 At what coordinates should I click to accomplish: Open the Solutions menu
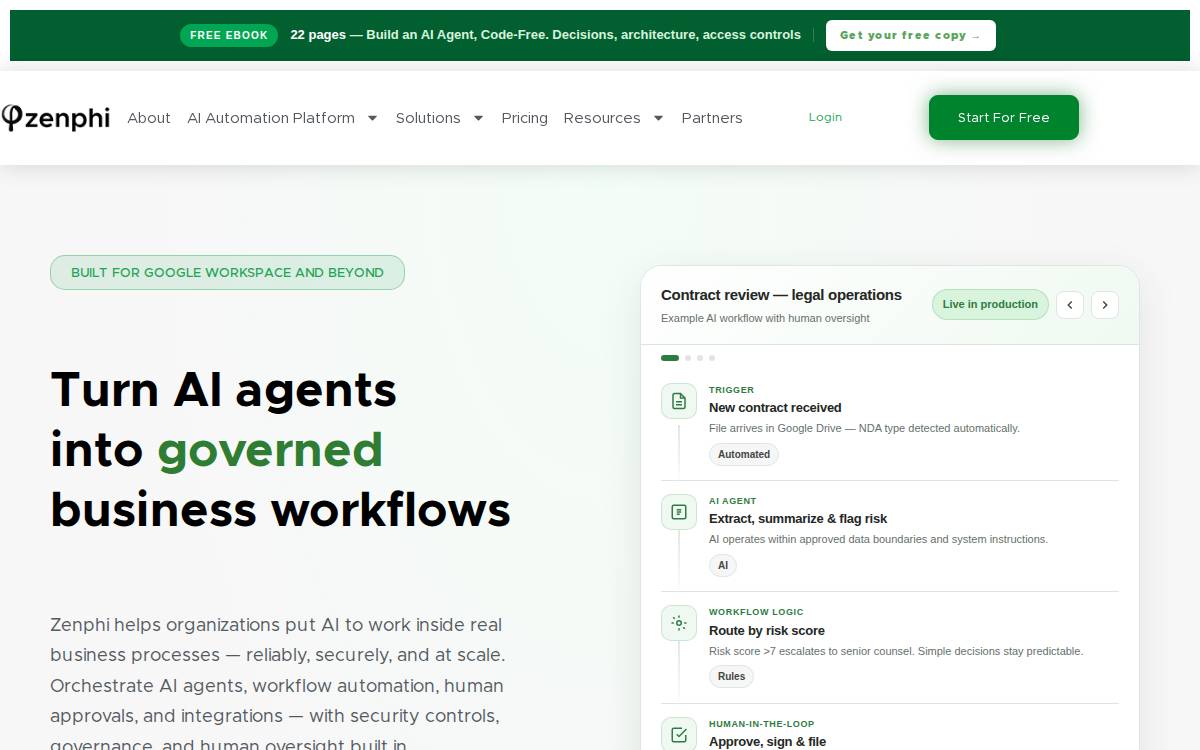[428, 118]
